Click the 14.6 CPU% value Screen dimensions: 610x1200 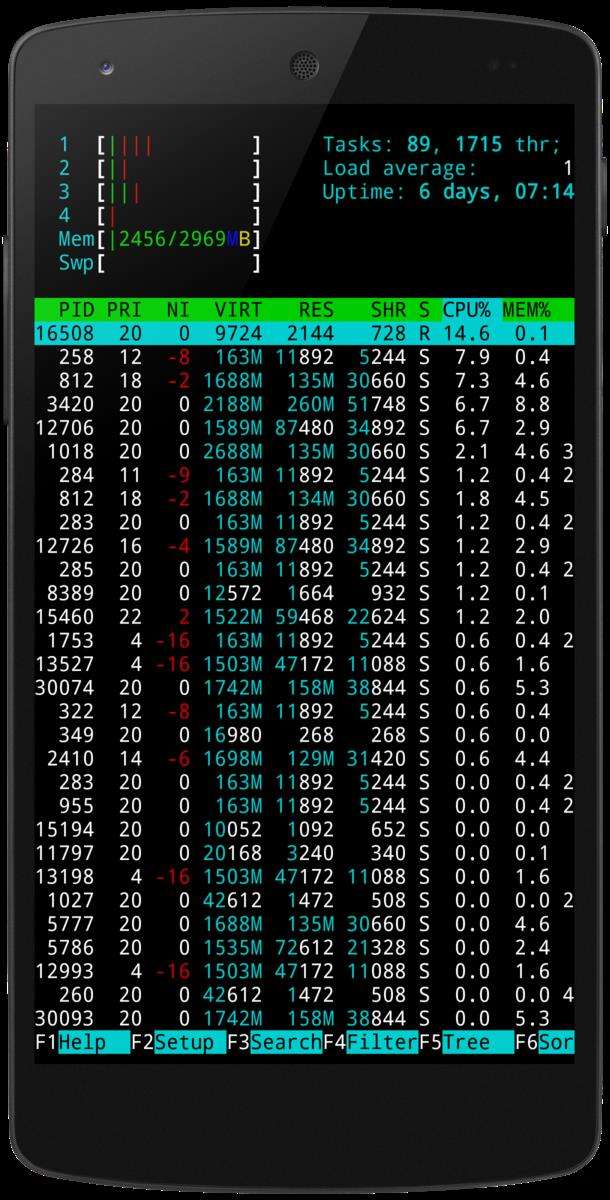466,334
